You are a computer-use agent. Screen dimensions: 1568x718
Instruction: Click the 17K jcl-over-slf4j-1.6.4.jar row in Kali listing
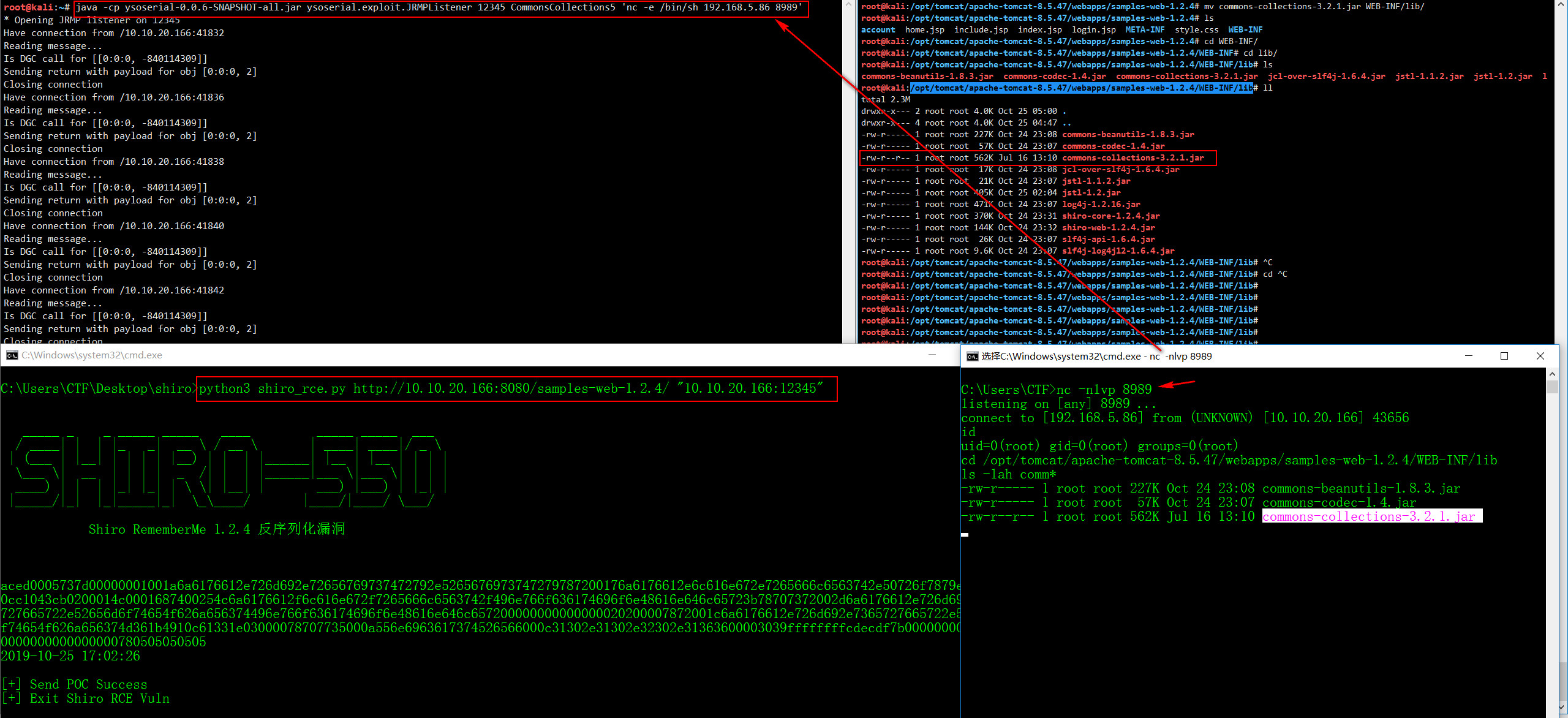pyautogui.click(x=1020, y=170)
